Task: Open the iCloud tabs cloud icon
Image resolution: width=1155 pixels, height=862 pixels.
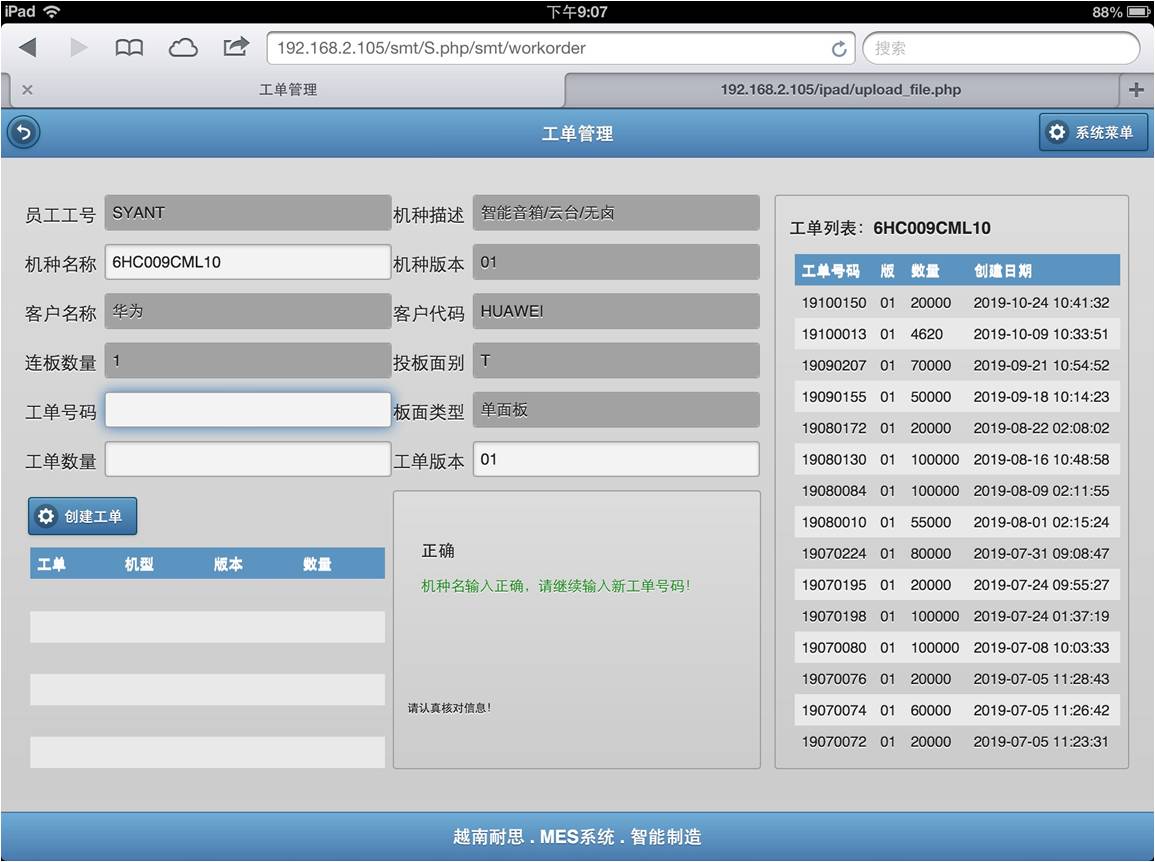Action: (183, 48)
